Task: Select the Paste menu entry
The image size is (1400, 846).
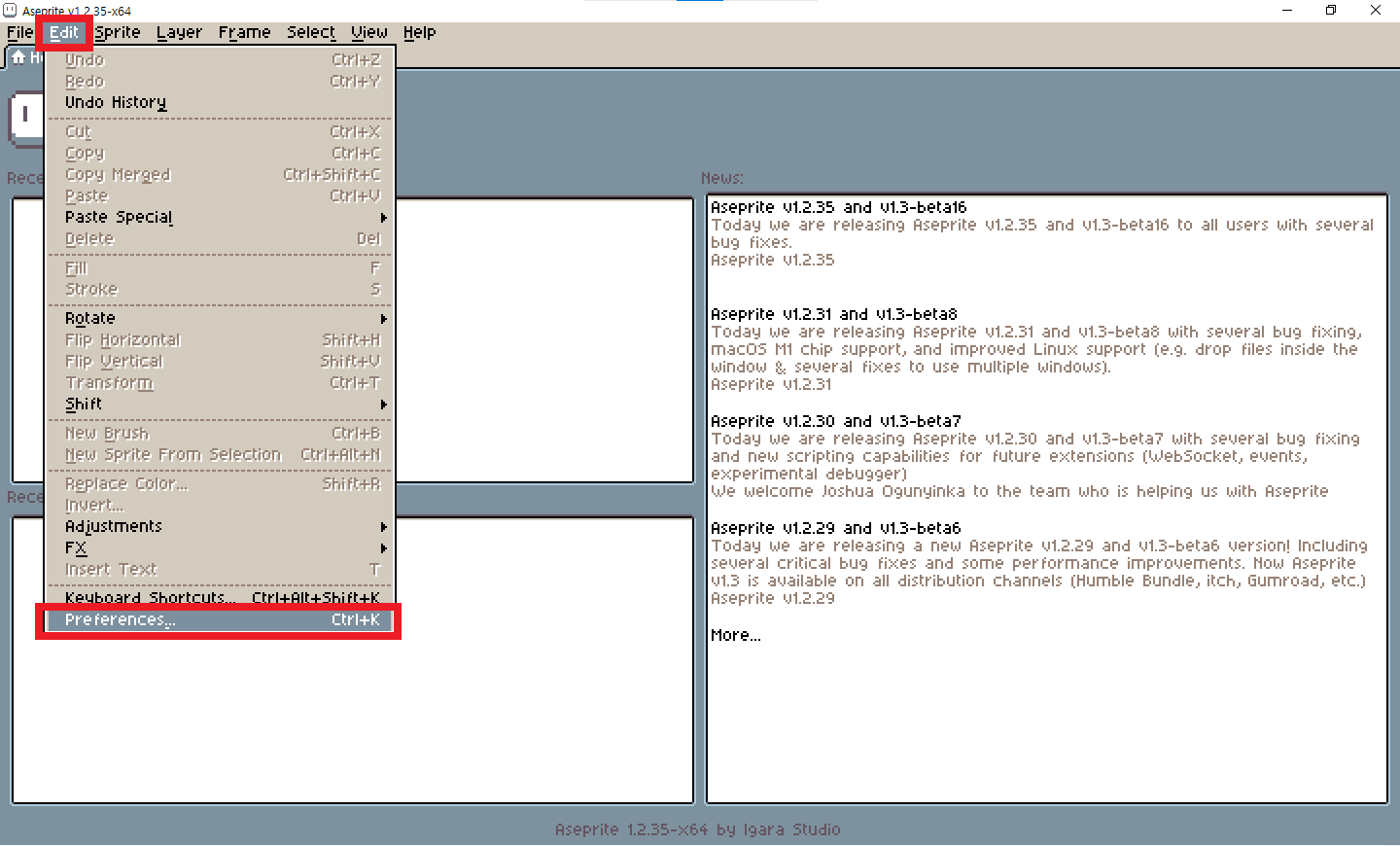Action: [221, 195]
